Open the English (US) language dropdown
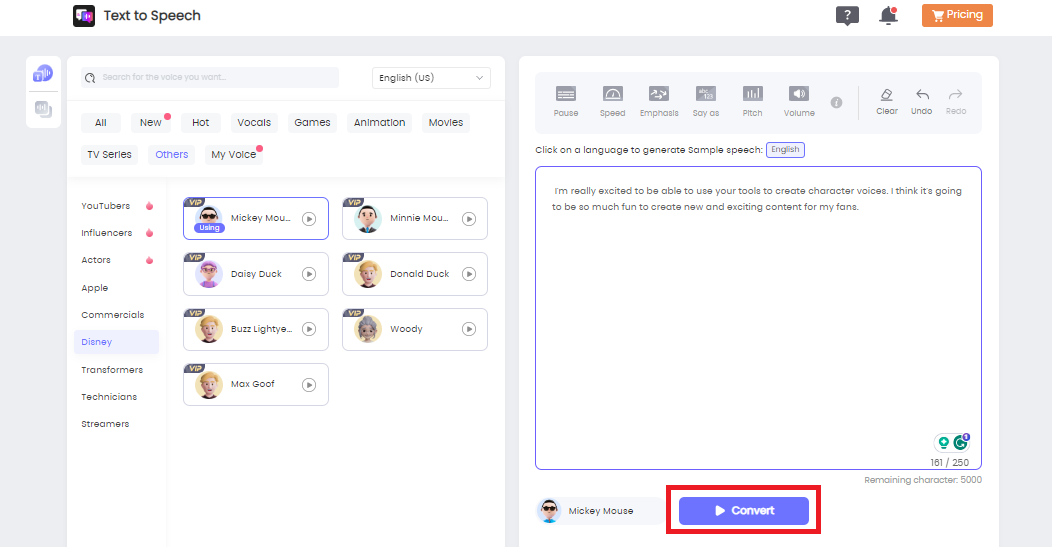This screenshot has height=547, width=1052. [431, 78]
